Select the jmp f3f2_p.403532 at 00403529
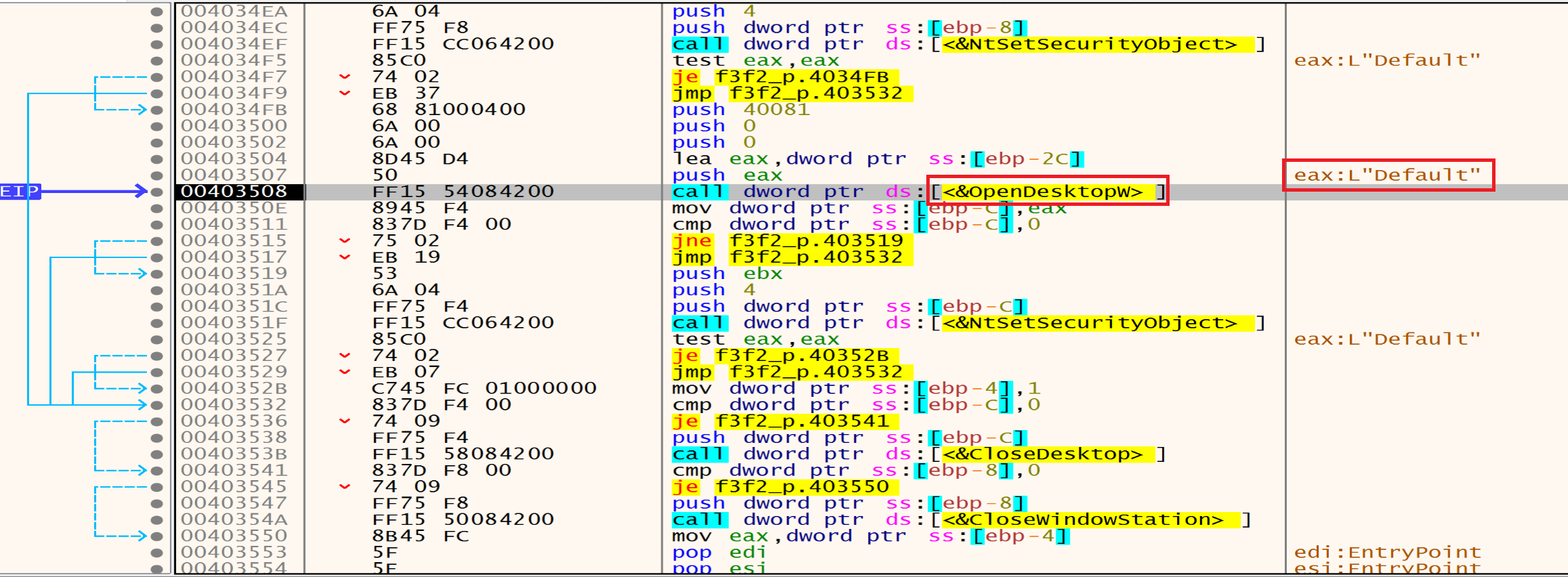This screenshot has width=1568, height=577. [787, 372]
